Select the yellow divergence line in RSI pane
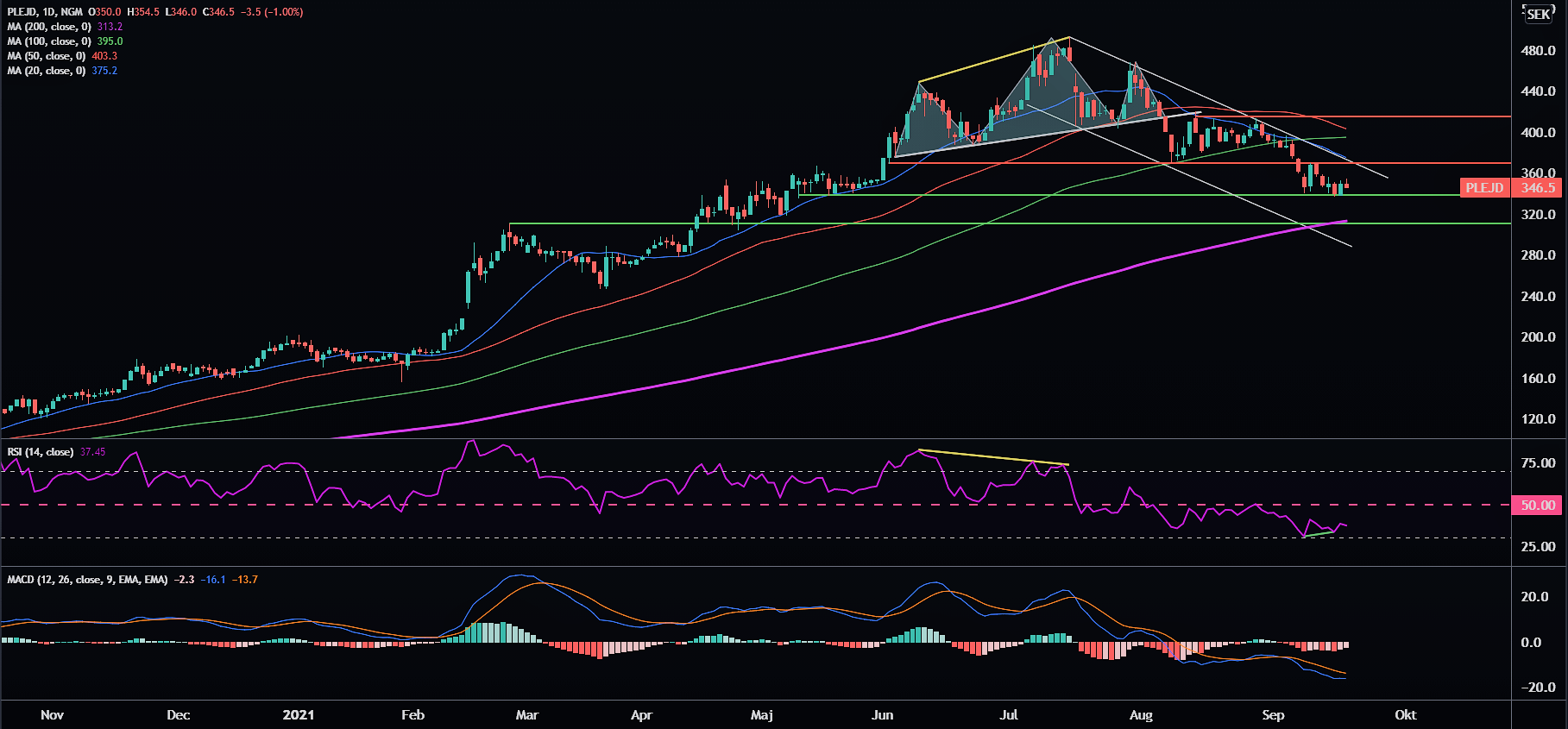The height and width of the screenshot is (729, 1568). click(x=992, y=457)
